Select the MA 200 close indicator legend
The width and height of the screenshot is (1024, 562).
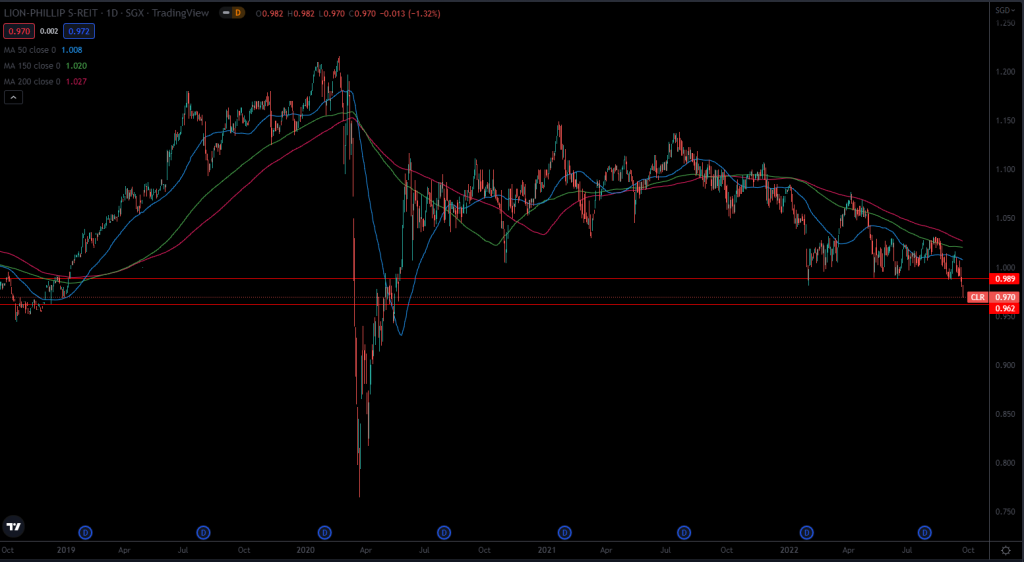[x=34, y=81]
